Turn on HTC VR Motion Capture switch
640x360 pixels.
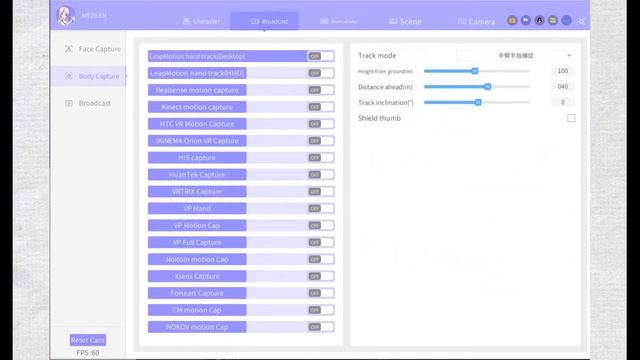coord(321,124)
